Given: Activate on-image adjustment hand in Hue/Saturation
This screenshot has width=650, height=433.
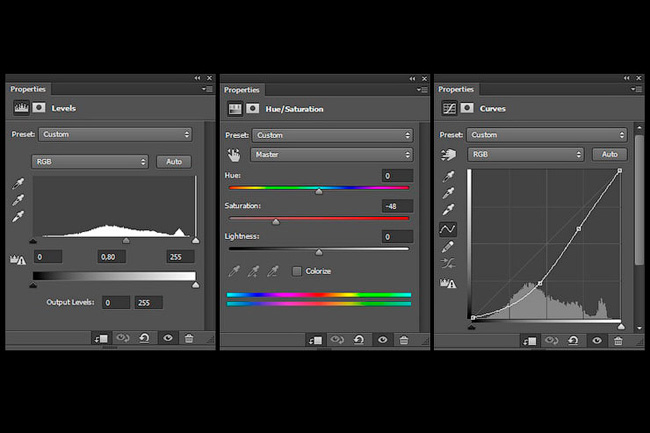Looking at the screenshot, I should tap(234, 155).
